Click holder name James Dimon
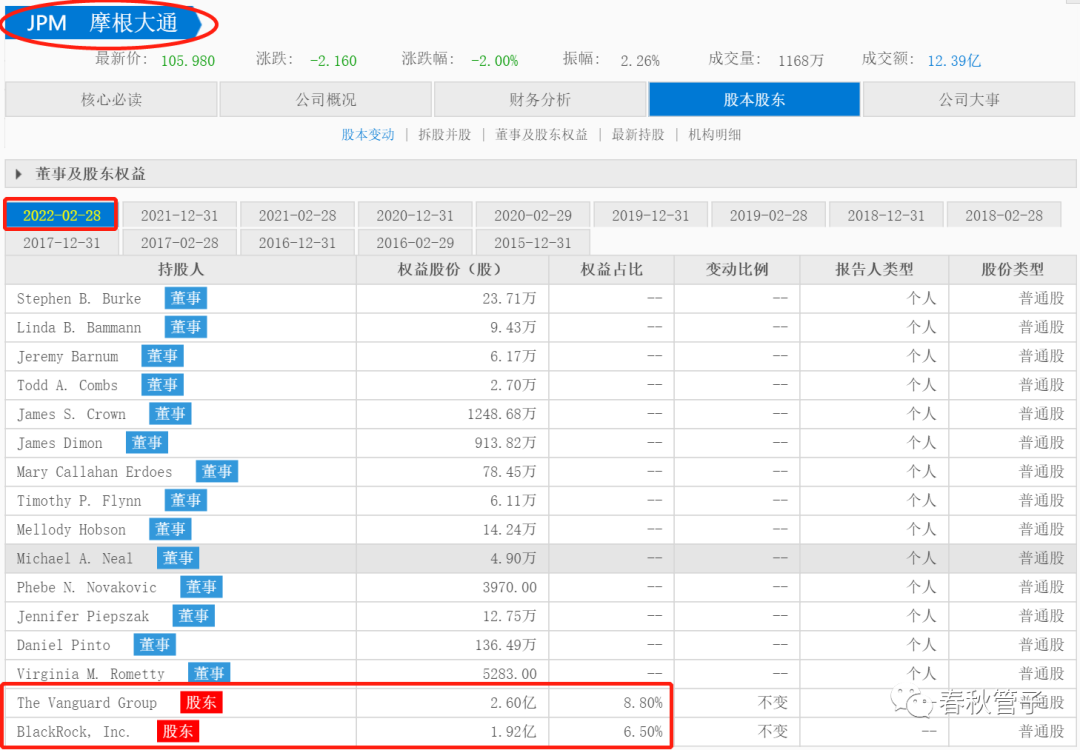 pyautogui.click(x=60, y=443)
